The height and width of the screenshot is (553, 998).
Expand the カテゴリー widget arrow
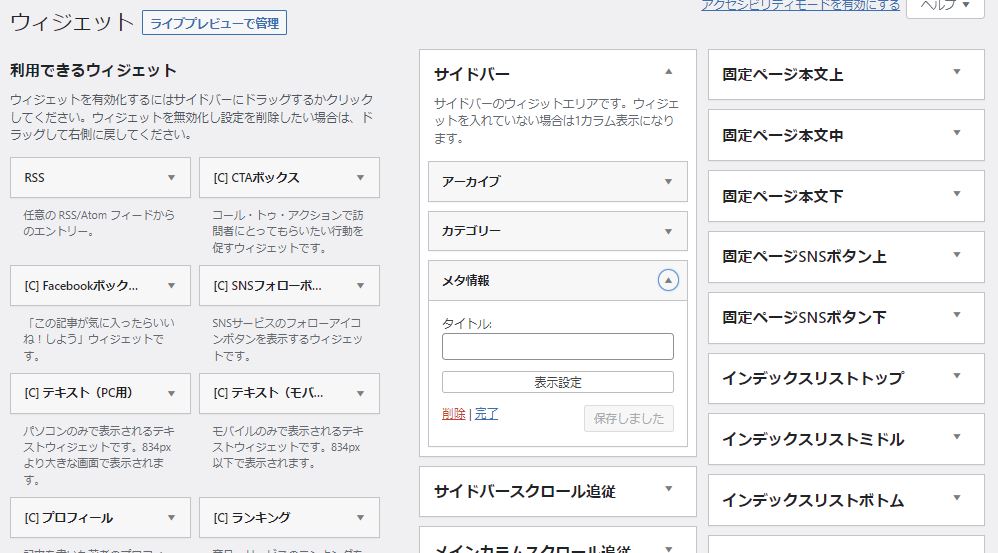(668, 231)
